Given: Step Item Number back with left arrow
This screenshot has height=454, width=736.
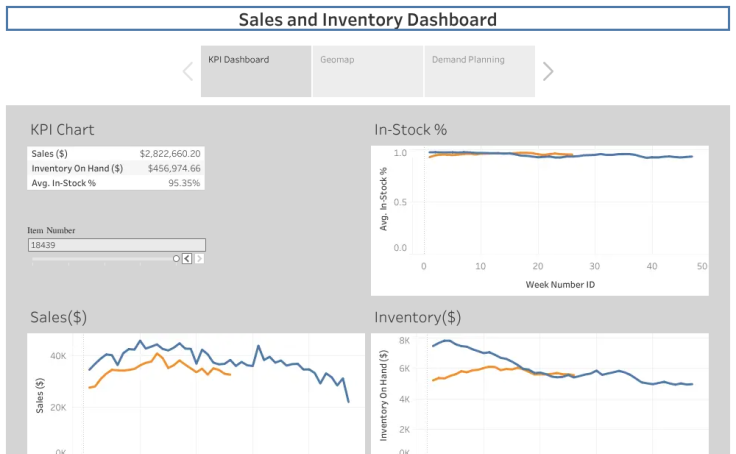Looking at the screenshot, I should [187, 259].
